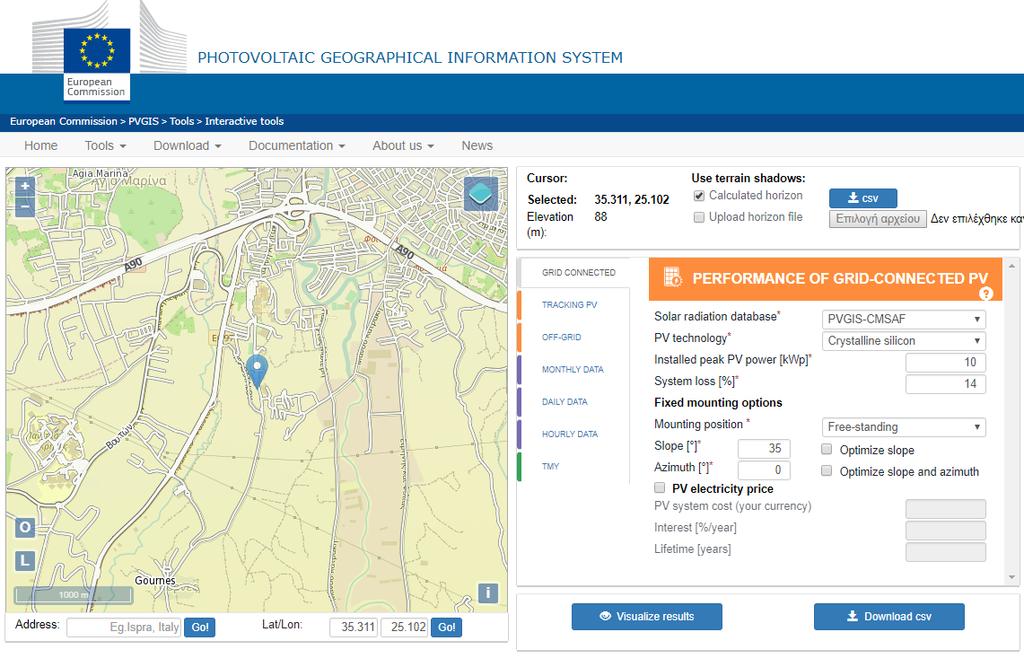The width and height of the screenshot is (1024, 667).
Task: Click the System loss input field
Action: 946,383
